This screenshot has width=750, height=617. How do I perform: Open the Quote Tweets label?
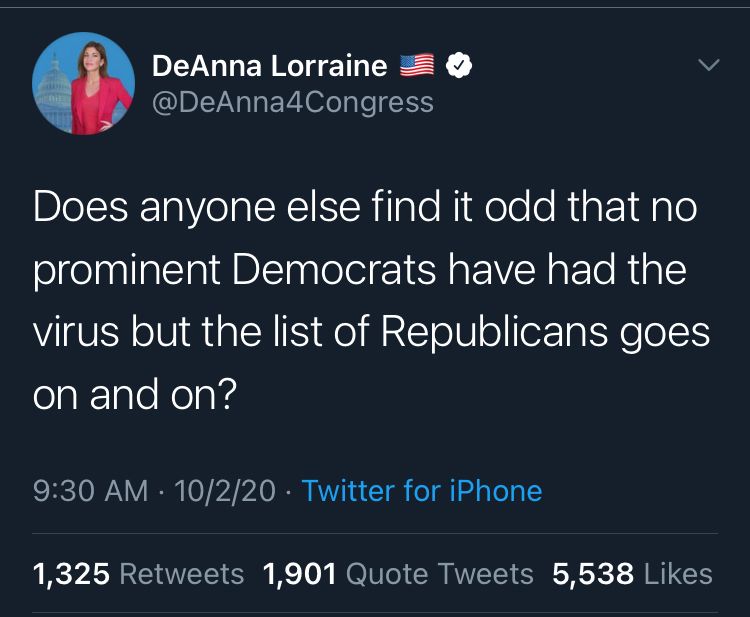tap(440, 574)
